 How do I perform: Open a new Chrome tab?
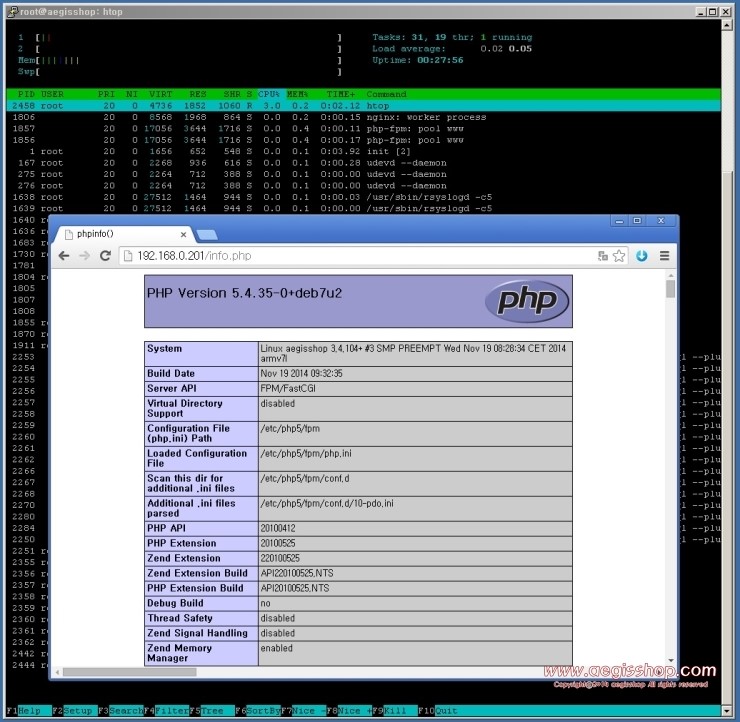pyautogui.click(x=207, y=235)
